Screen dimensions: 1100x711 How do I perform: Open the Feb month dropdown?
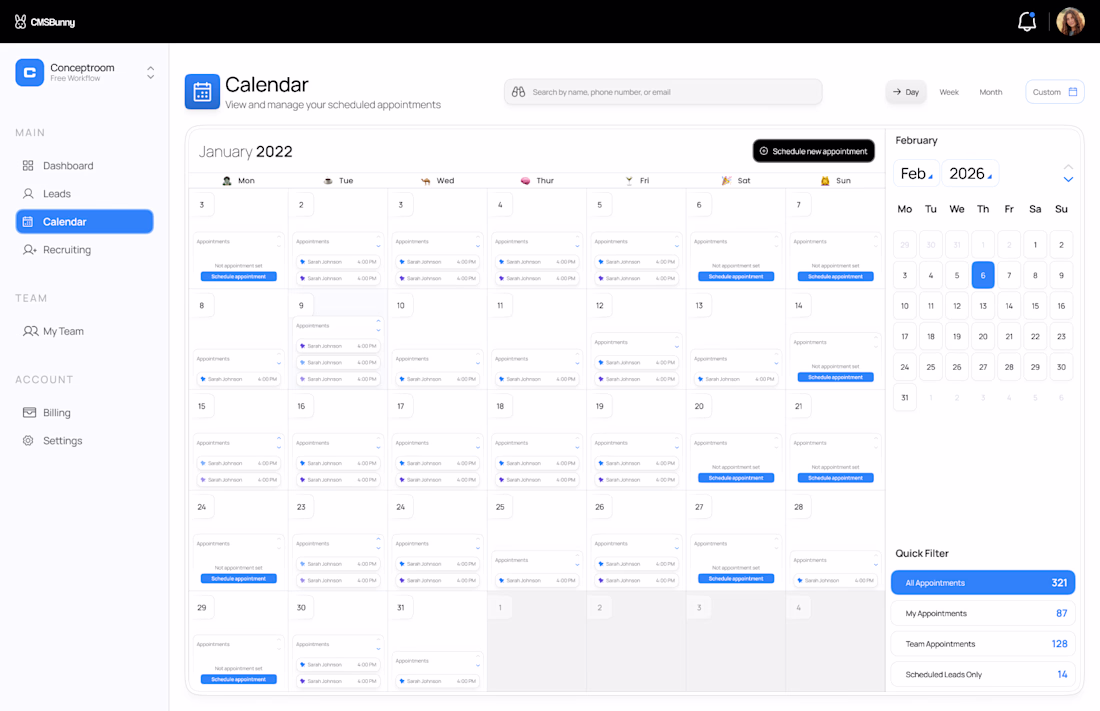916,173
